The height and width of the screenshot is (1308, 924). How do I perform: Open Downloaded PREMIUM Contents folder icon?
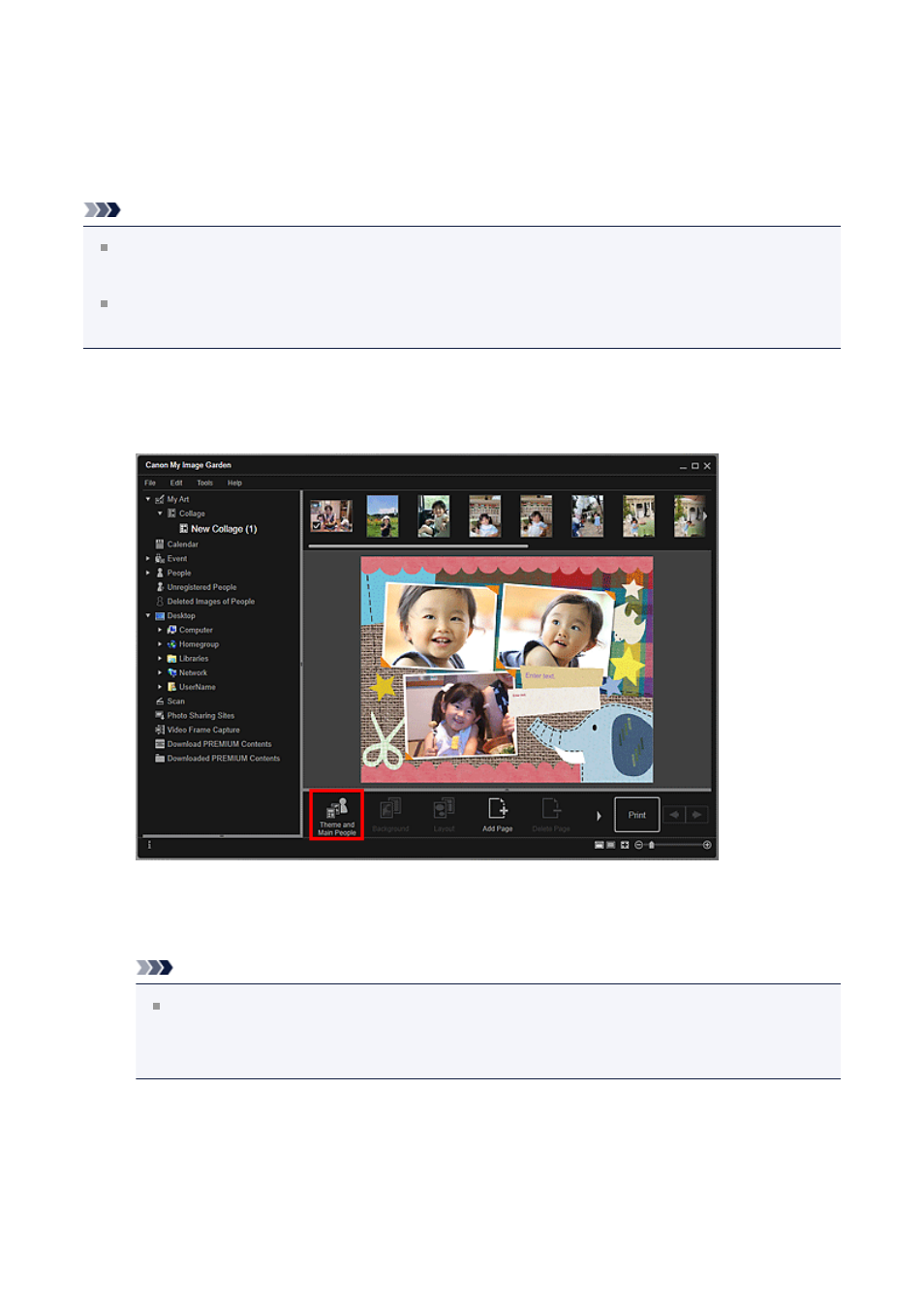(x=160, y=759)
